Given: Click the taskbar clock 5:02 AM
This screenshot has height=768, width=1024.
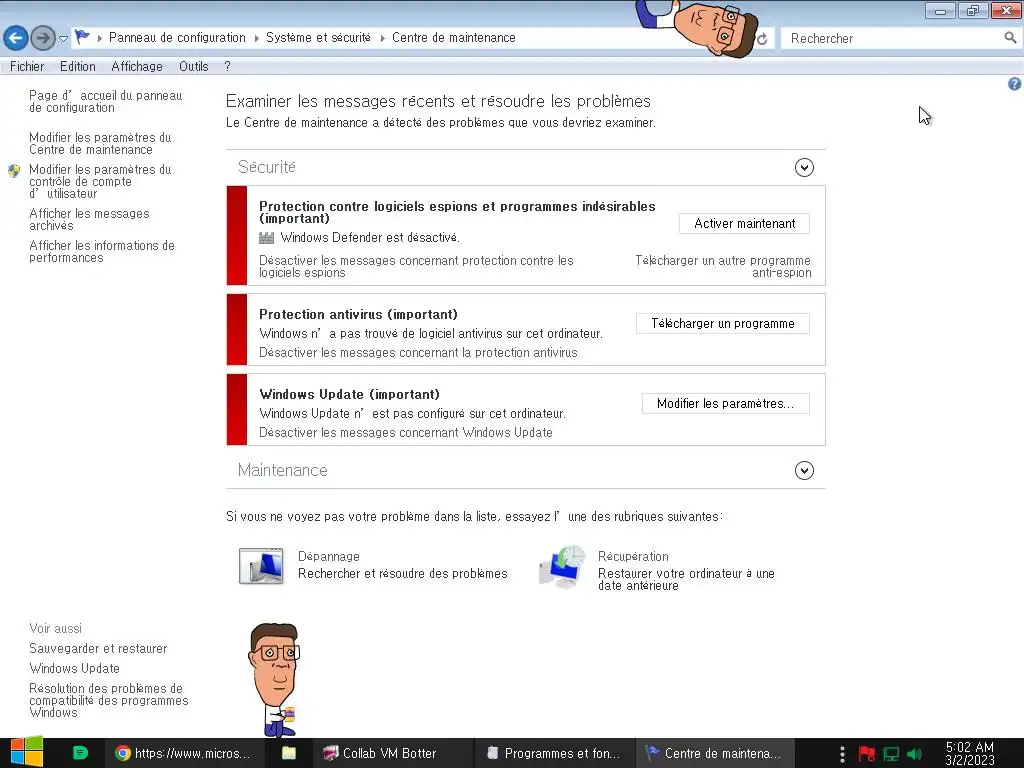Looking at the screenshot, I should (970, 754).
